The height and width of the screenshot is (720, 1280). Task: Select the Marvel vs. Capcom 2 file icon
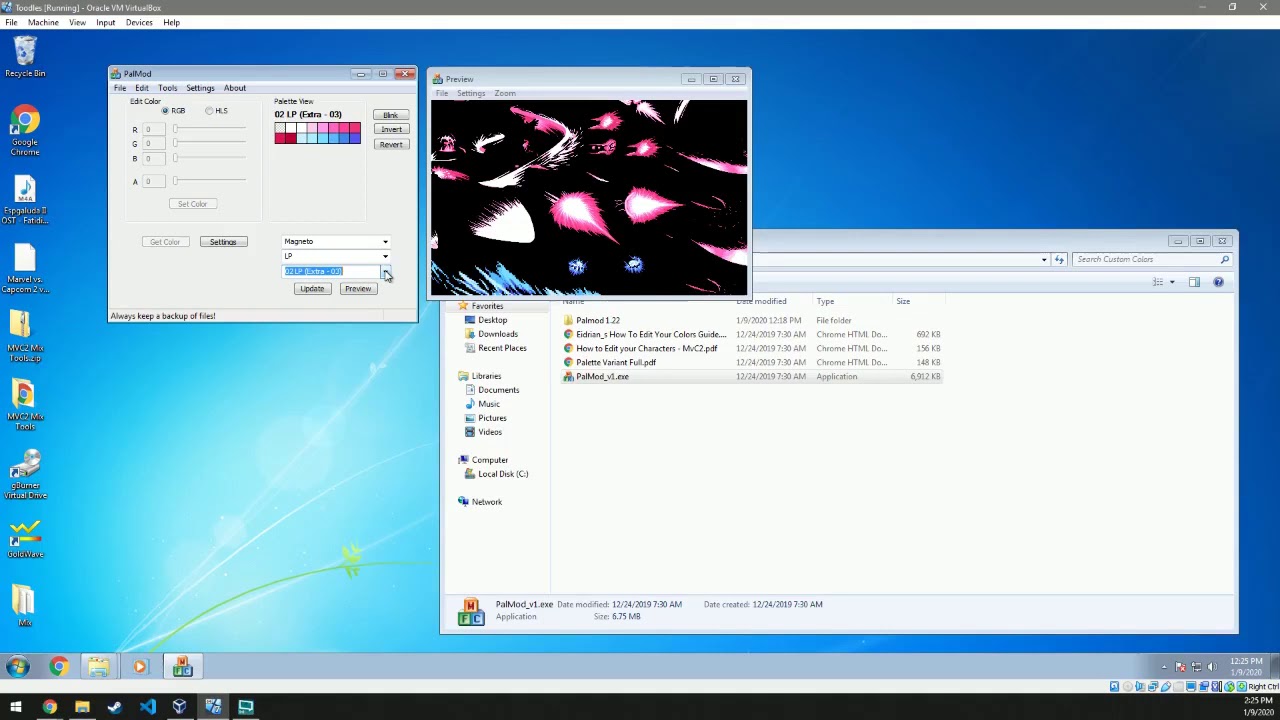25,270
